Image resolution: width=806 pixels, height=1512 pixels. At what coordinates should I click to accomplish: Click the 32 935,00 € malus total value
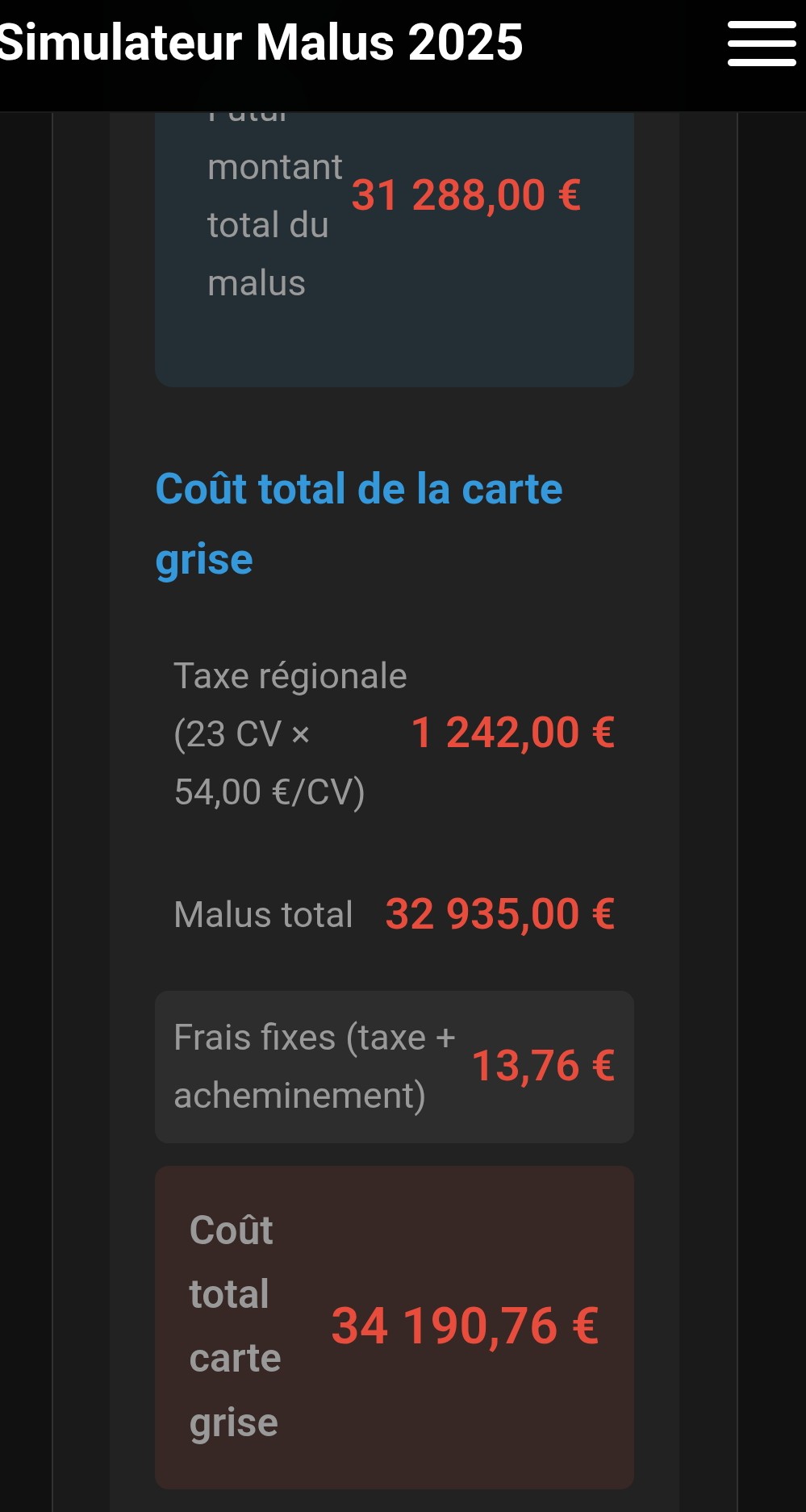499,915
